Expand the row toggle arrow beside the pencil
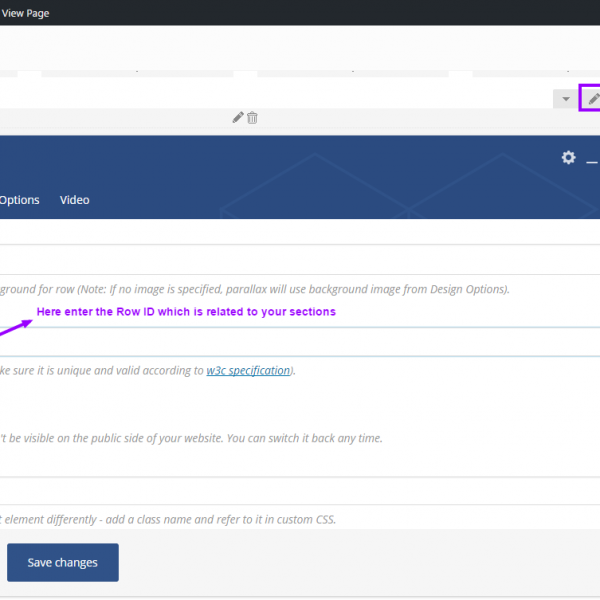 tap(565, 99)
